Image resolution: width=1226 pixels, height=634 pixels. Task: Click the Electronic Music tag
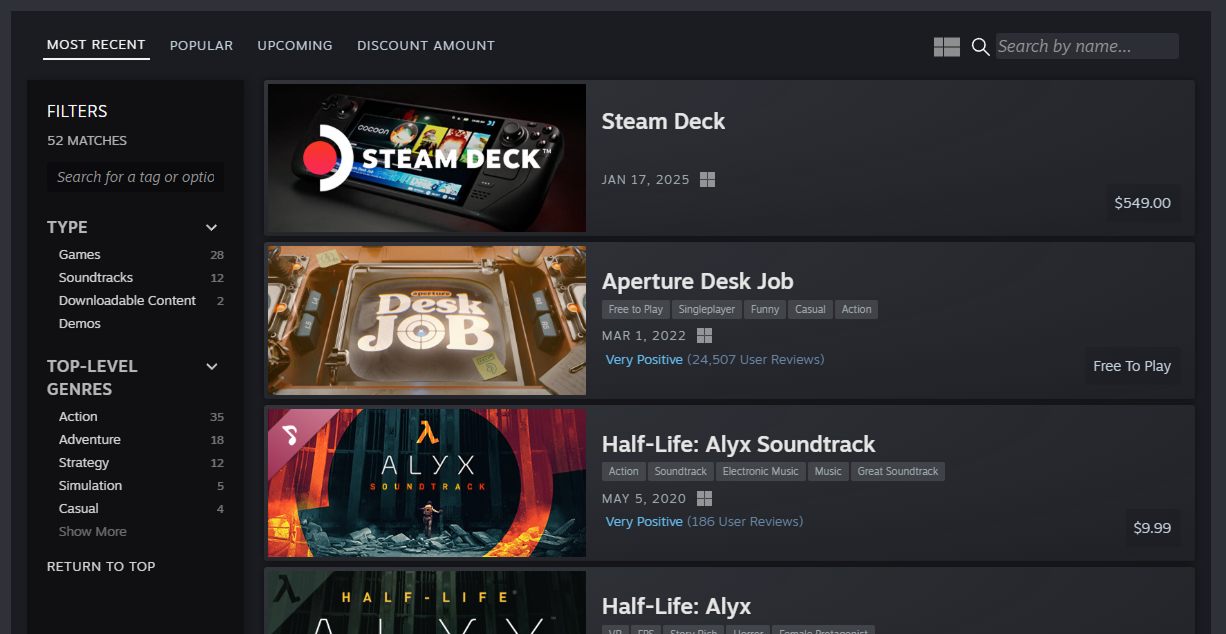[761, 472]
